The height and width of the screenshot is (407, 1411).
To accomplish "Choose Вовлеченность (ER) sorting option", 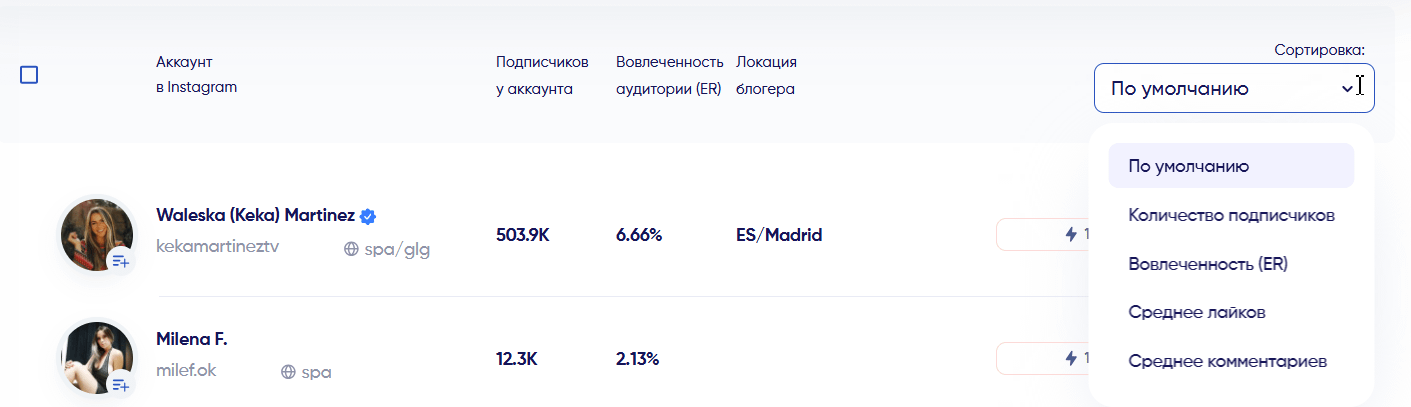I will tap(1208, 264).
